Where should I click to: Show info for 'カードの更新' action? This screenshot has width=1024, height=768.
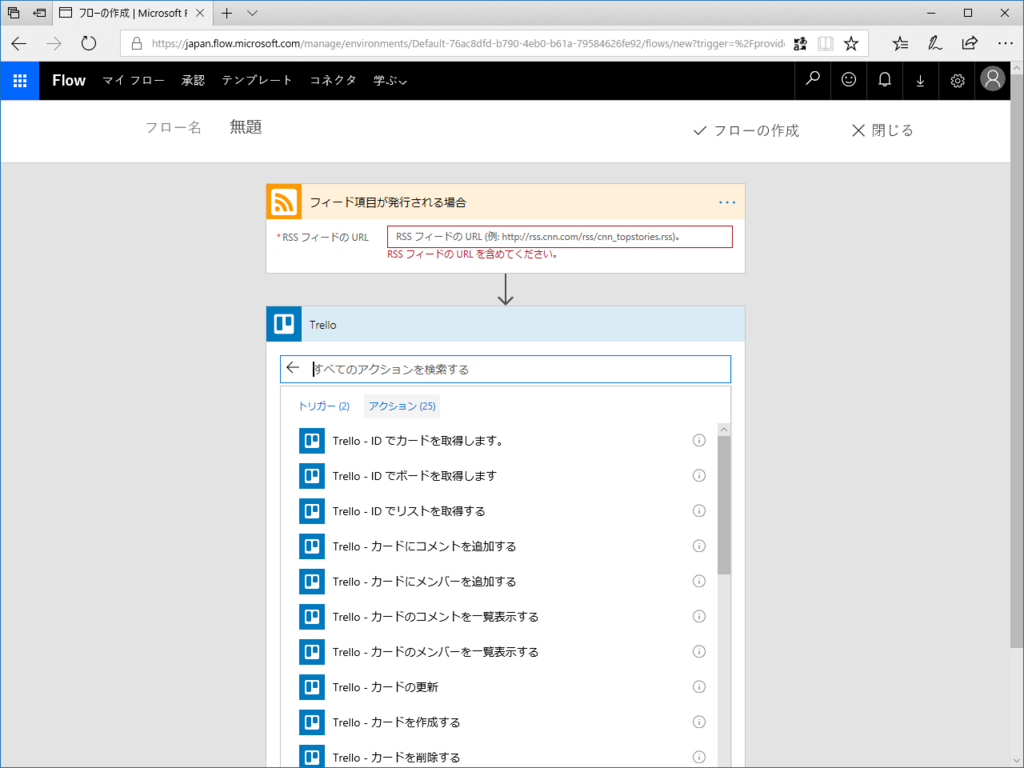tap(699, 687)
